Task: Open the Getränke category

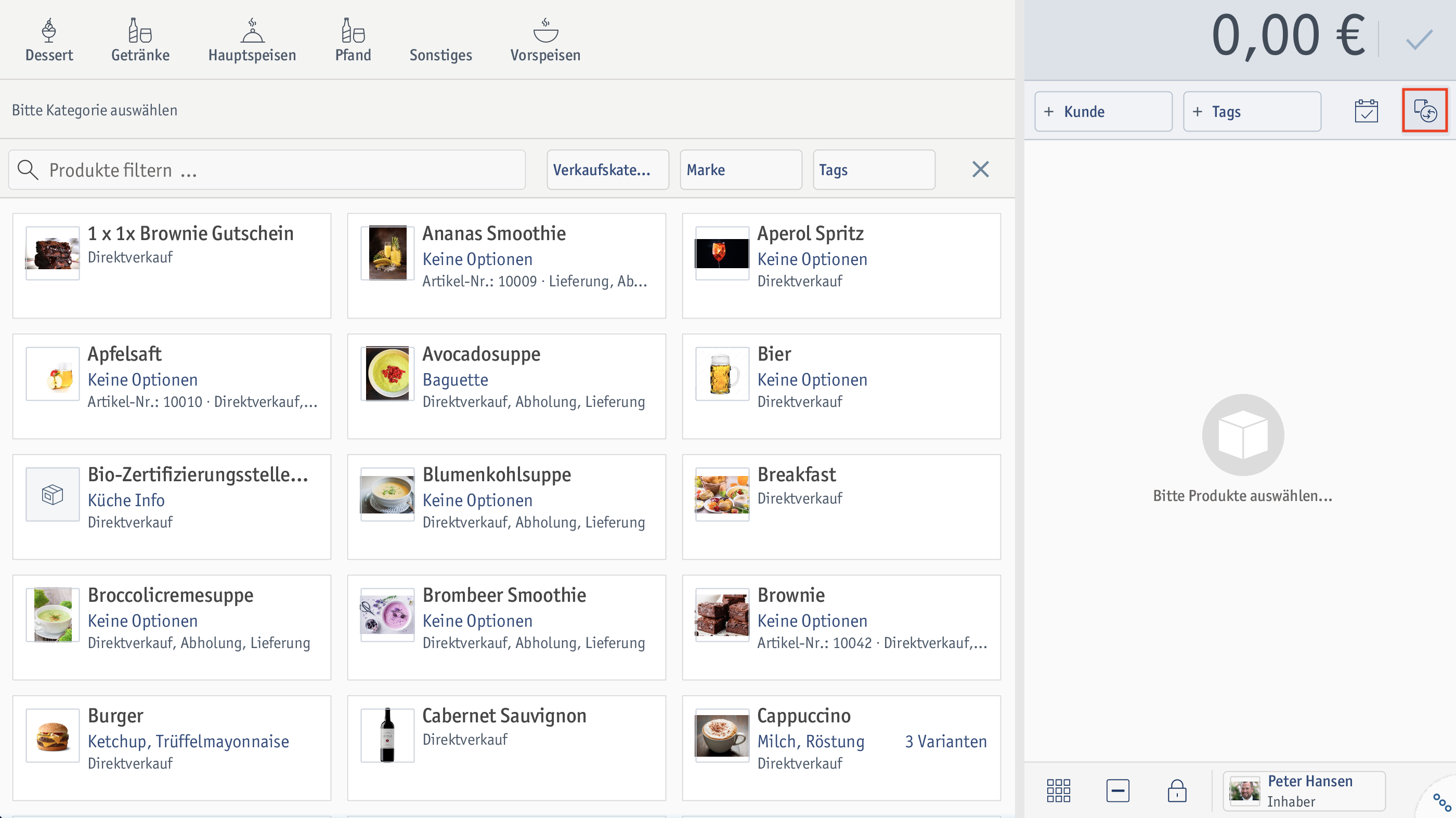Action: coord(140,40)
